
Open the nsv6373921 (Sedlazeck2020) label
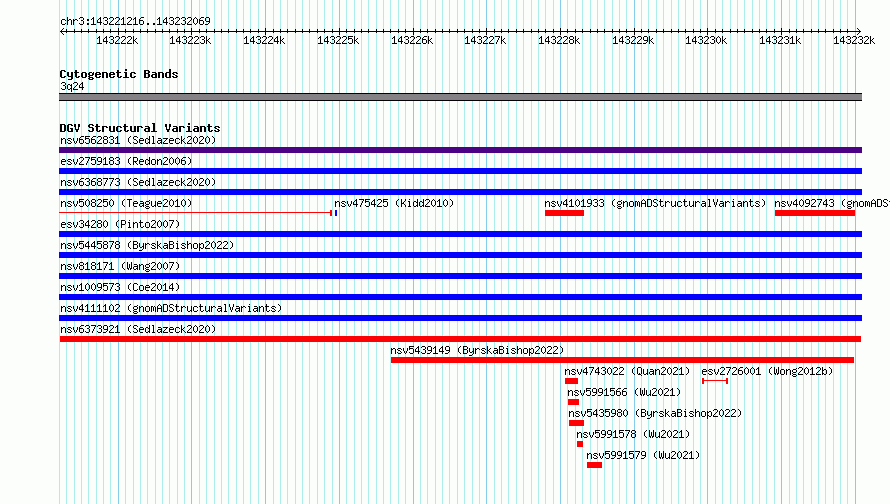[138, 329]
